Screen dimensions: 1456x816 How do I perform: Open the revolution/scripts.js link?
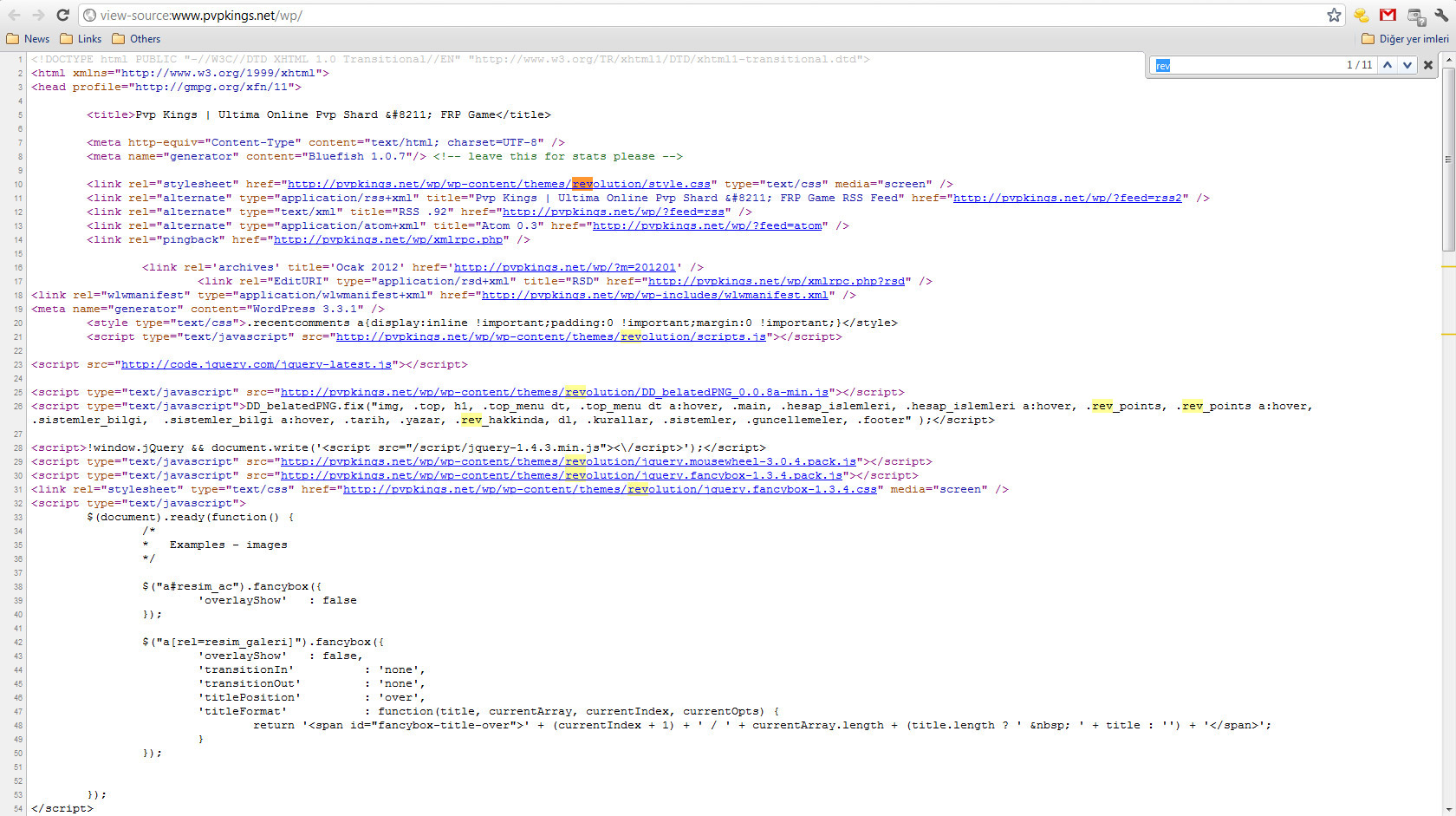point(551,336)
